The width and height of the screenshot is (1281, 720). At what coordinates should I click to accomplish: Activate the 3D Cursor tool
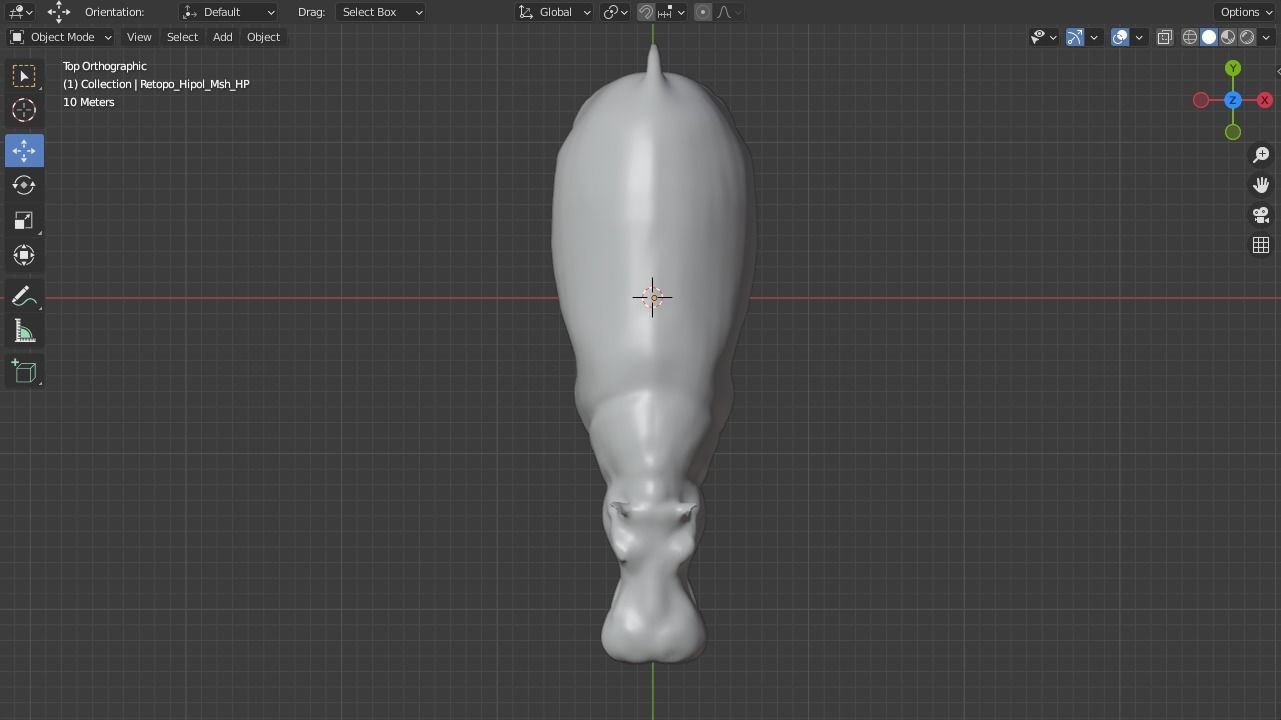point(24,111)
